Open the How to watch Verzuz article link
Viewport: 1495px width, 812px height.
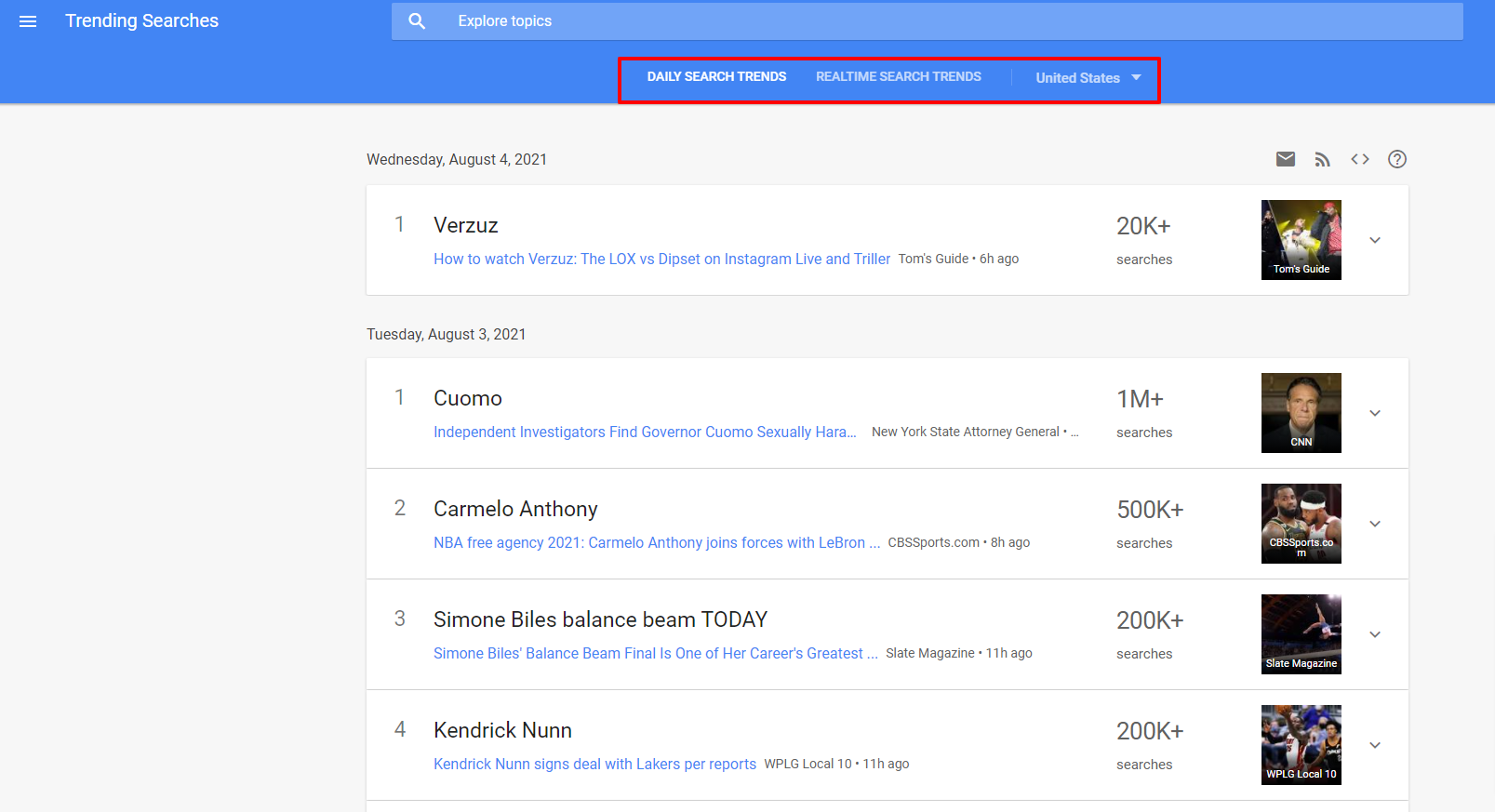tap(662, 260)
